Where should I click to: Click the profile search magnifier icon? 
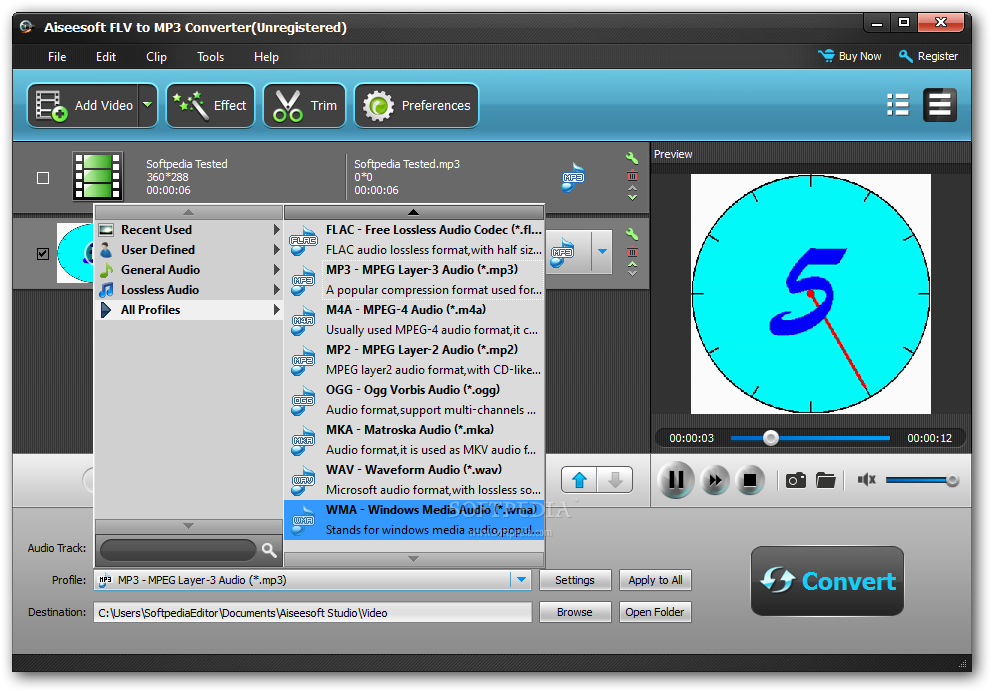[270, 550]
